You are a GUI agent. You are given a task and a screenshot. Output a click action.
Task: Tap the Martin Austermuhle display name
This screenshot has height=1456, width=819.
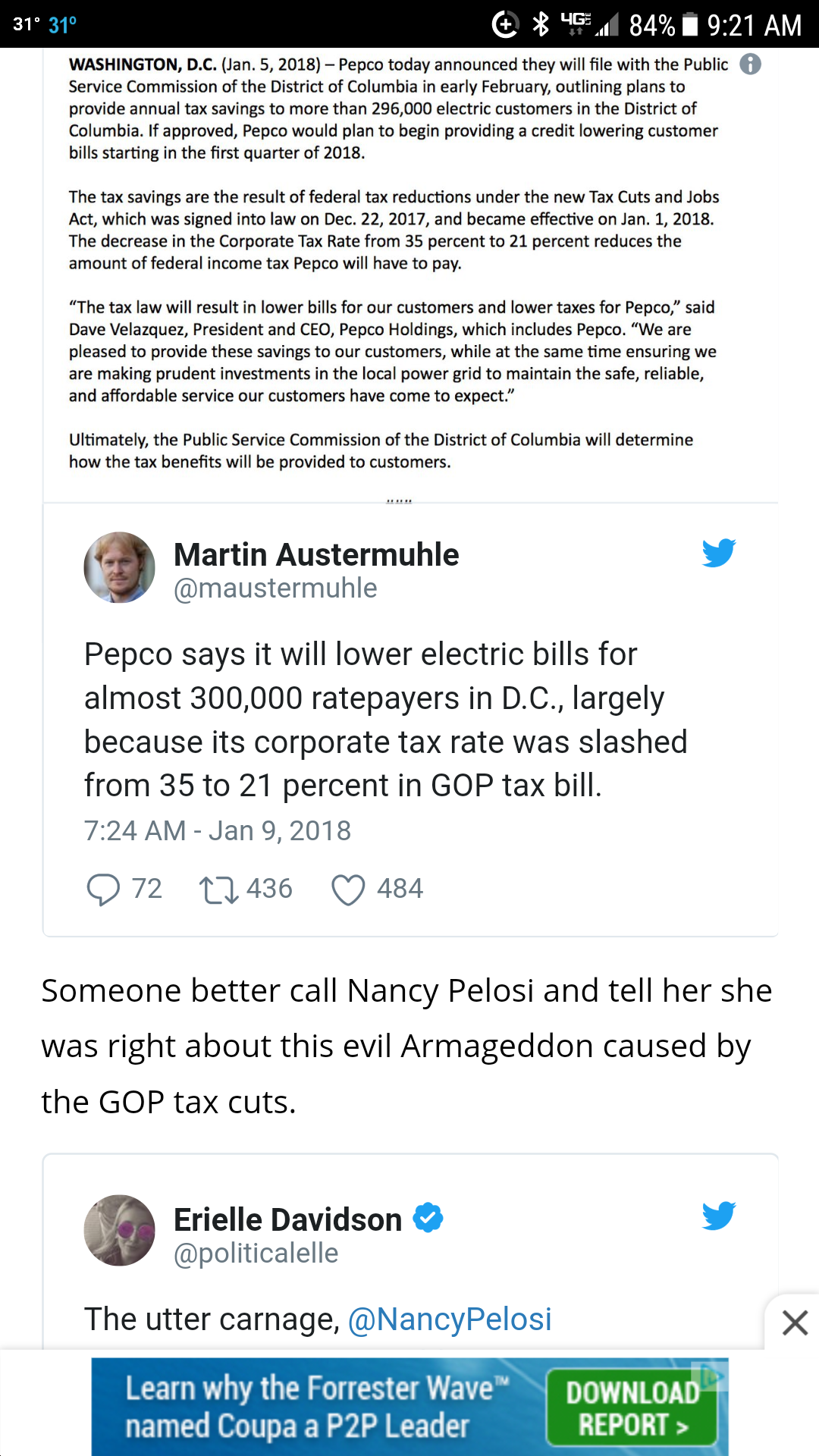[x=316, y=555]
